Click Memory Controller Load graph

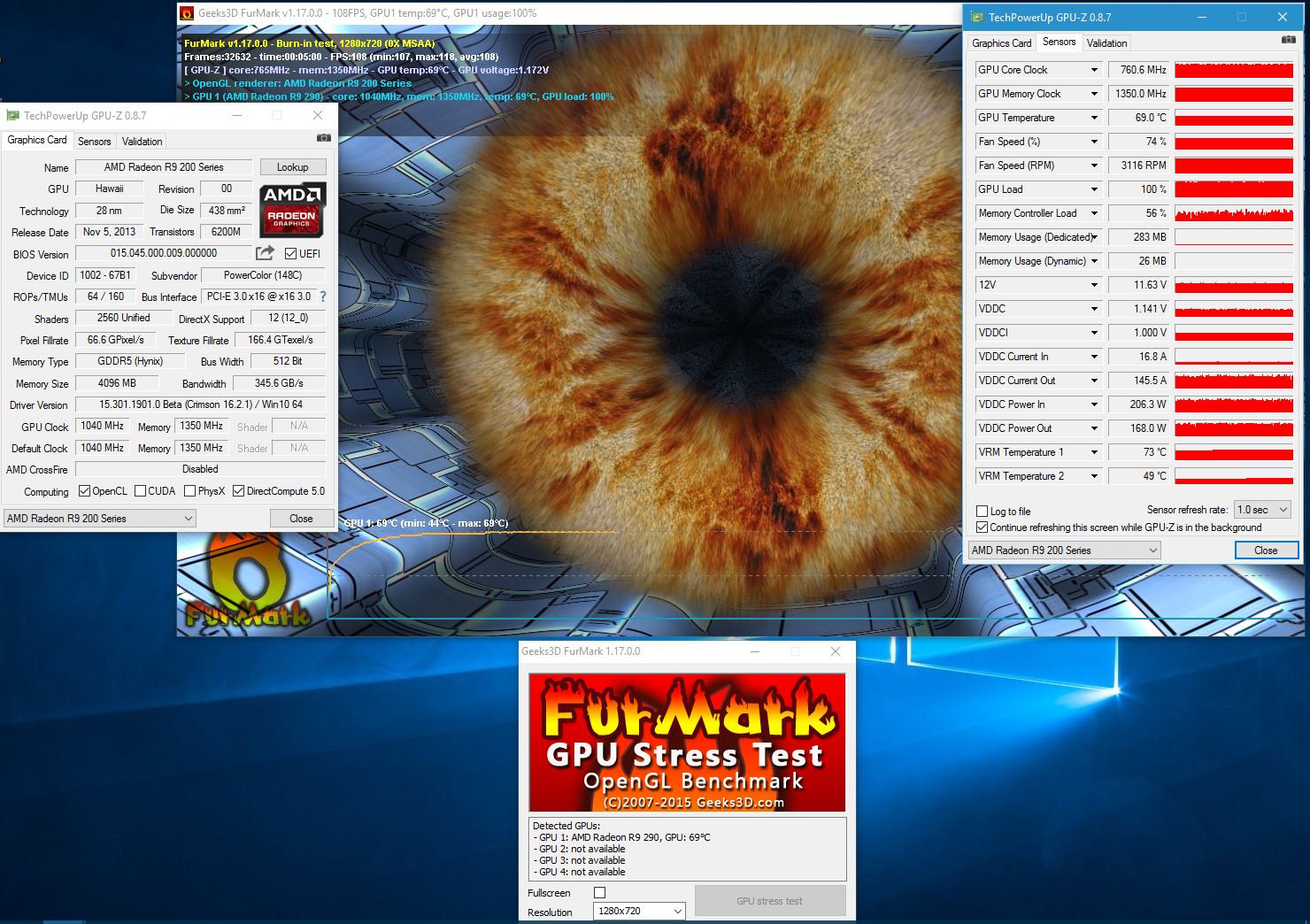coord(1234,213)
